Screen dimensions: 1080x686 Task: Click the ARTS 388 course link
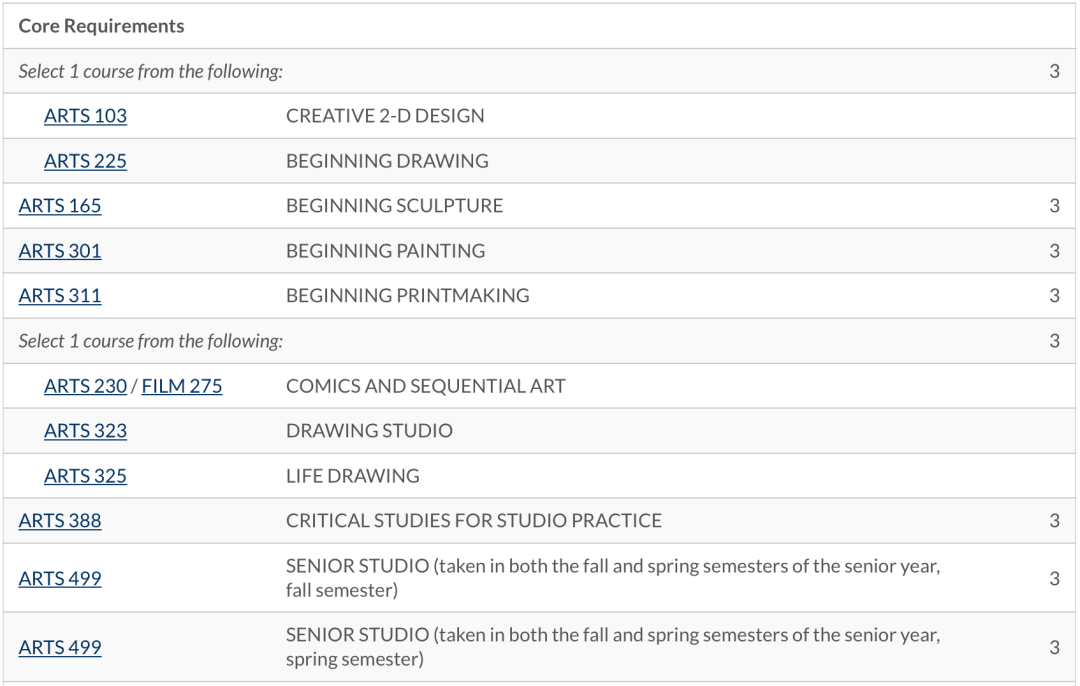(60, 521)
